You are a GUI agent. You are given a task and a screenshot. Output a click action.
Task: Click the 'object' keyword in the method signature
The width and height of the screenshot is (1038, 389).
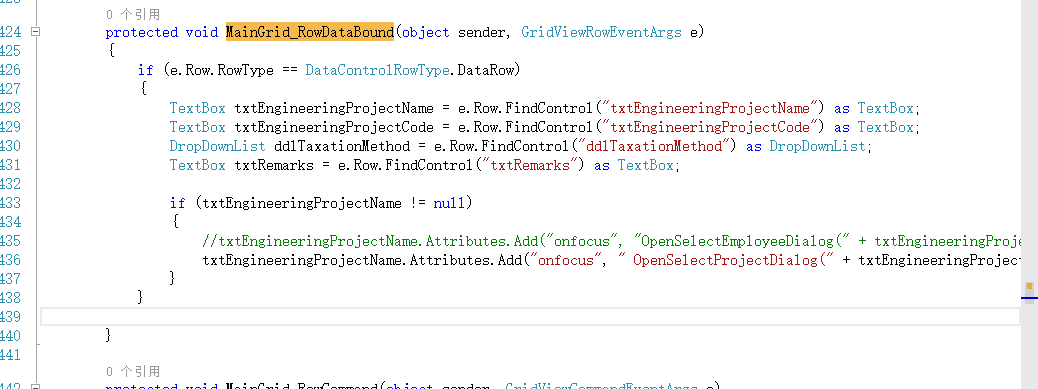[426, 32]
